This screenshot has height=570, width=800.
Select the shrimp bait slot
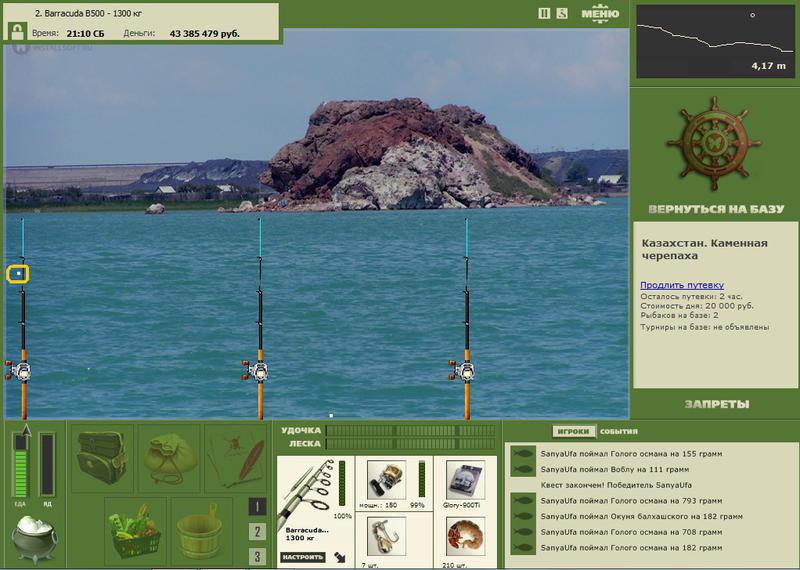click(x=465, y=536)
